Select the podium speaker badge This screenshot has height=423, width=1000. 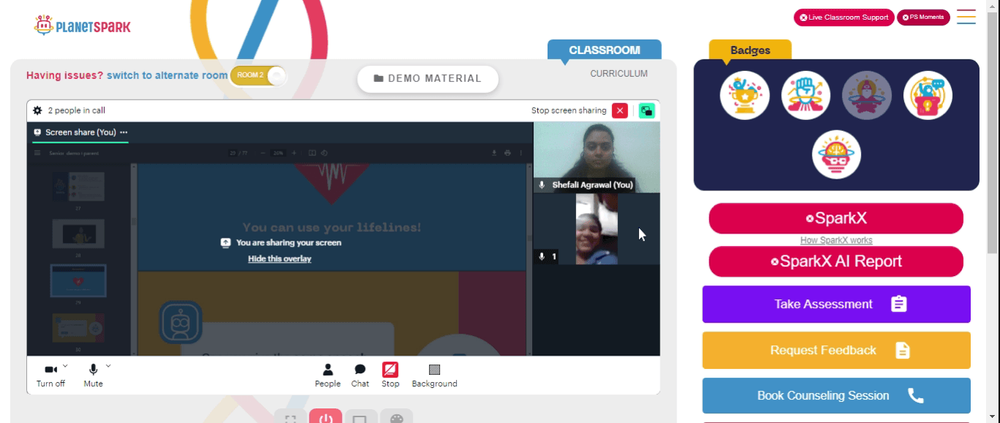927,95
